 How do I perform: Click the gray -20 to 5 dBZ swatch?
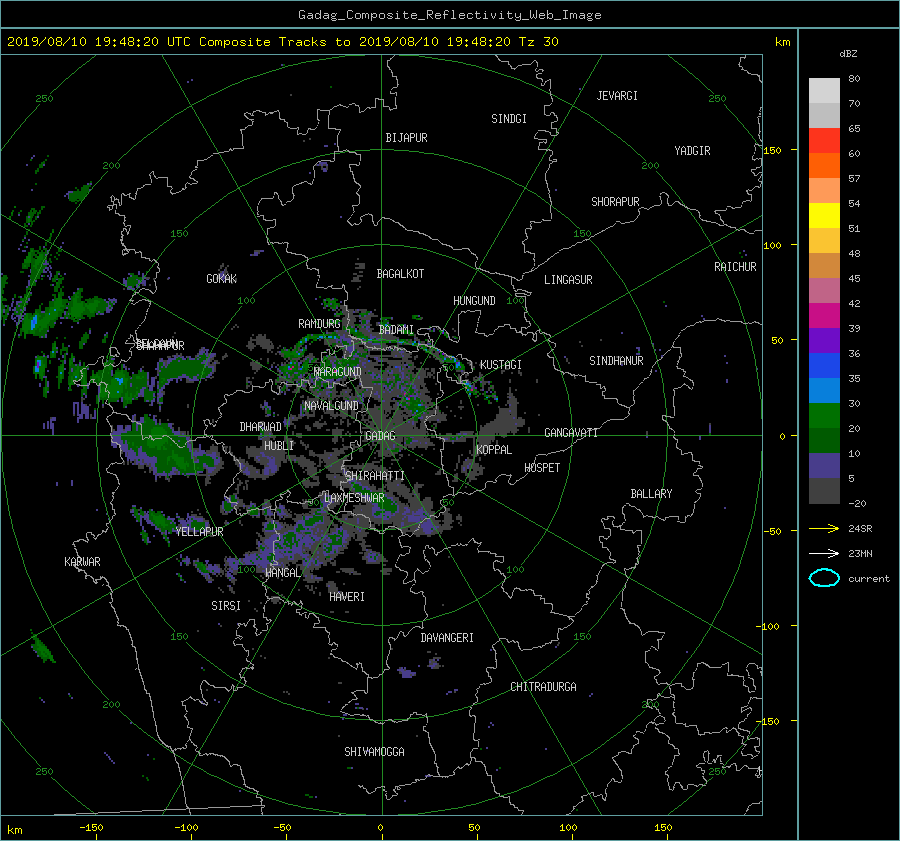(824, 491)
